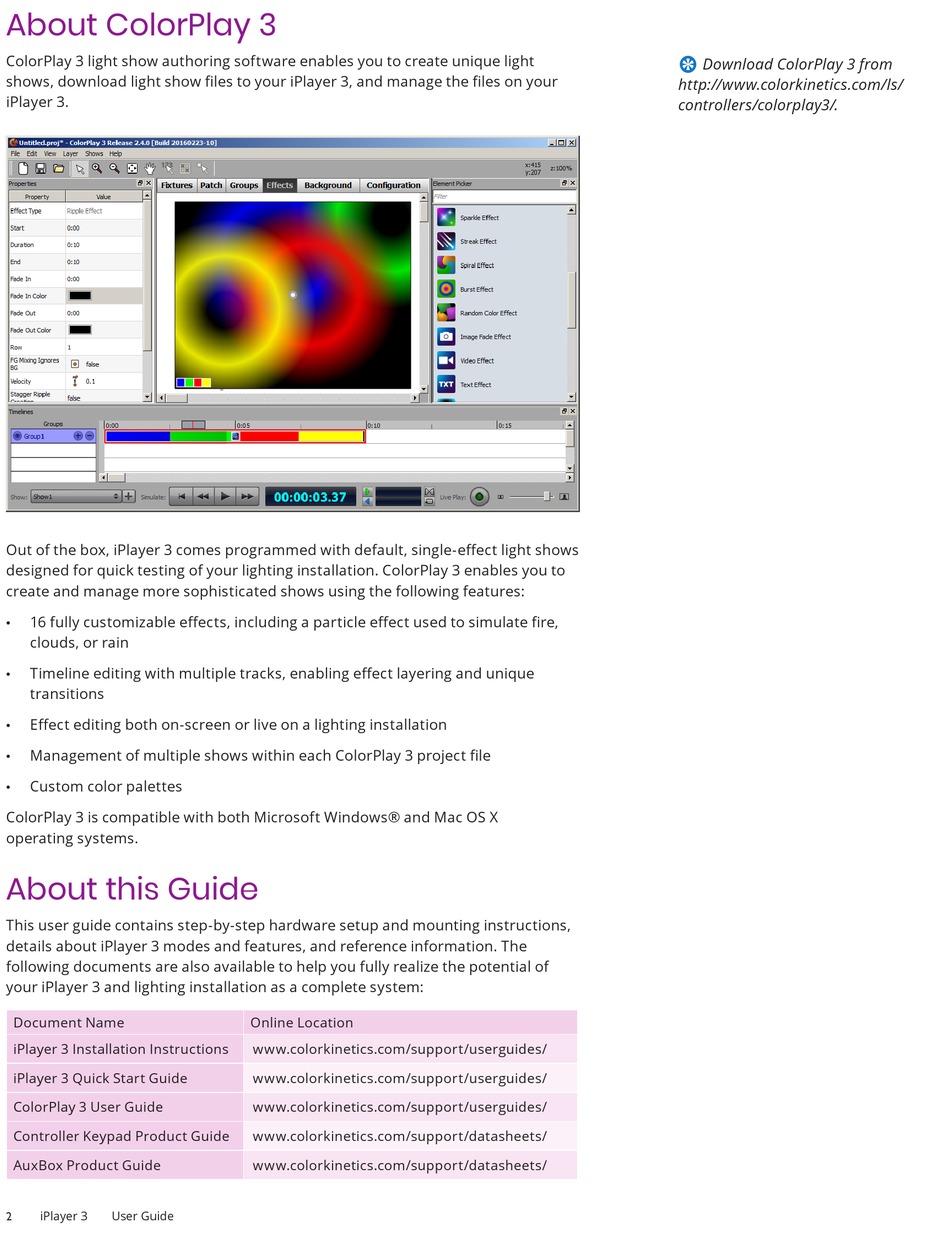This screenshot has height=1260, width=950.
Task: Click the add show plus button
Action: point(129,496)
